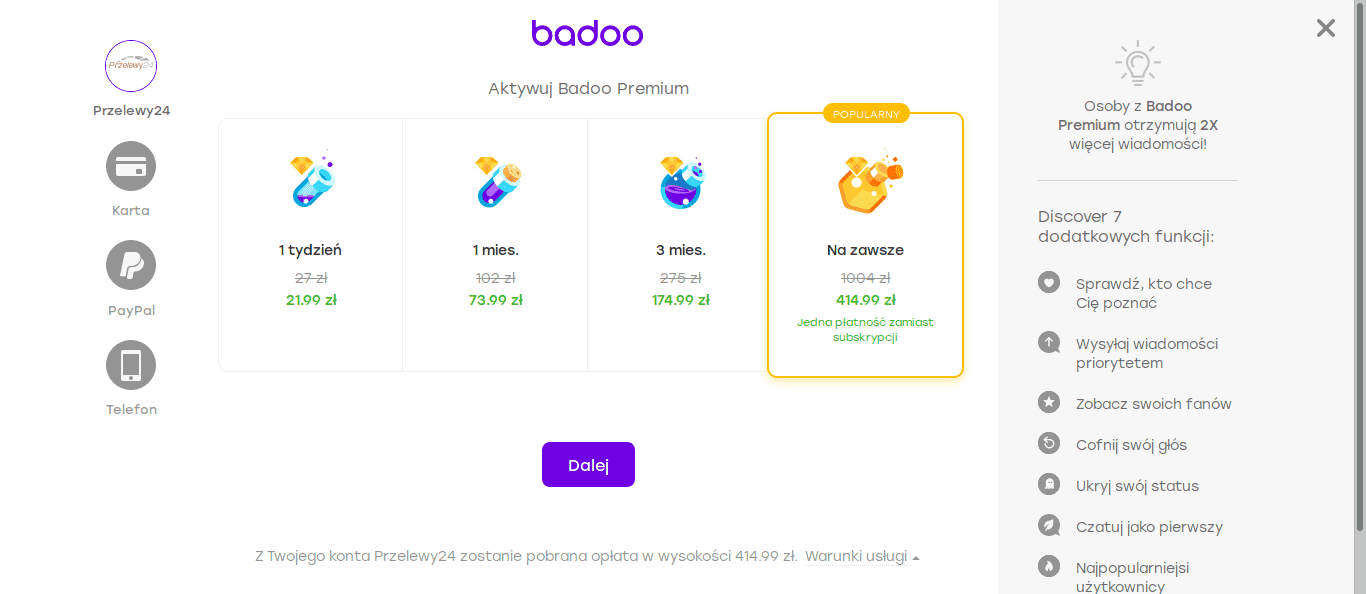The height and width of the screenshot is (594, 1366).
Task: Pick the Telefon phone payment icon
Action: pos(131,365)
